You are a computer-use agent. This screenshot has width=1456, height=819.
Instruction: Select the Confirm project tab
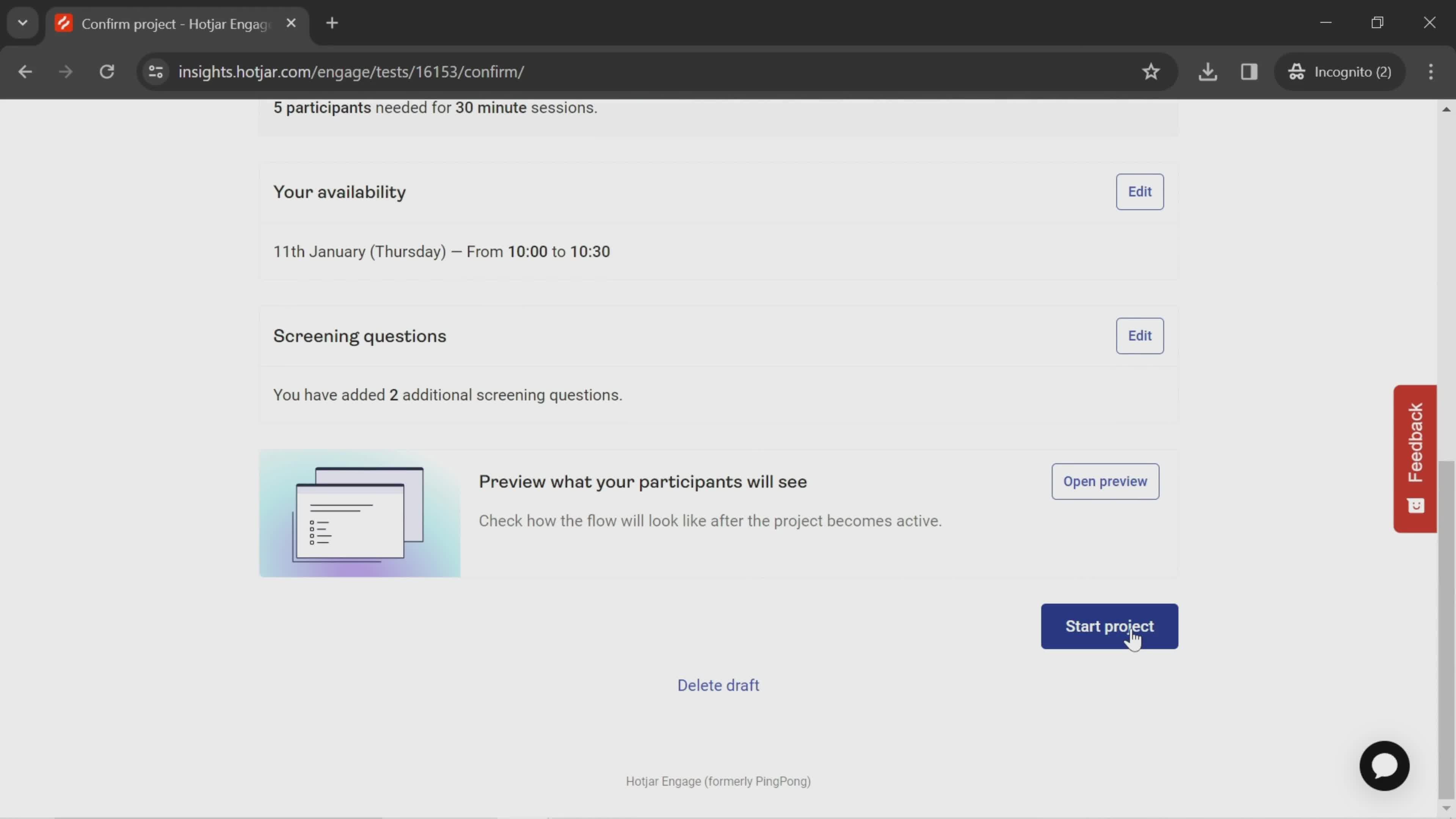[177, 24]
